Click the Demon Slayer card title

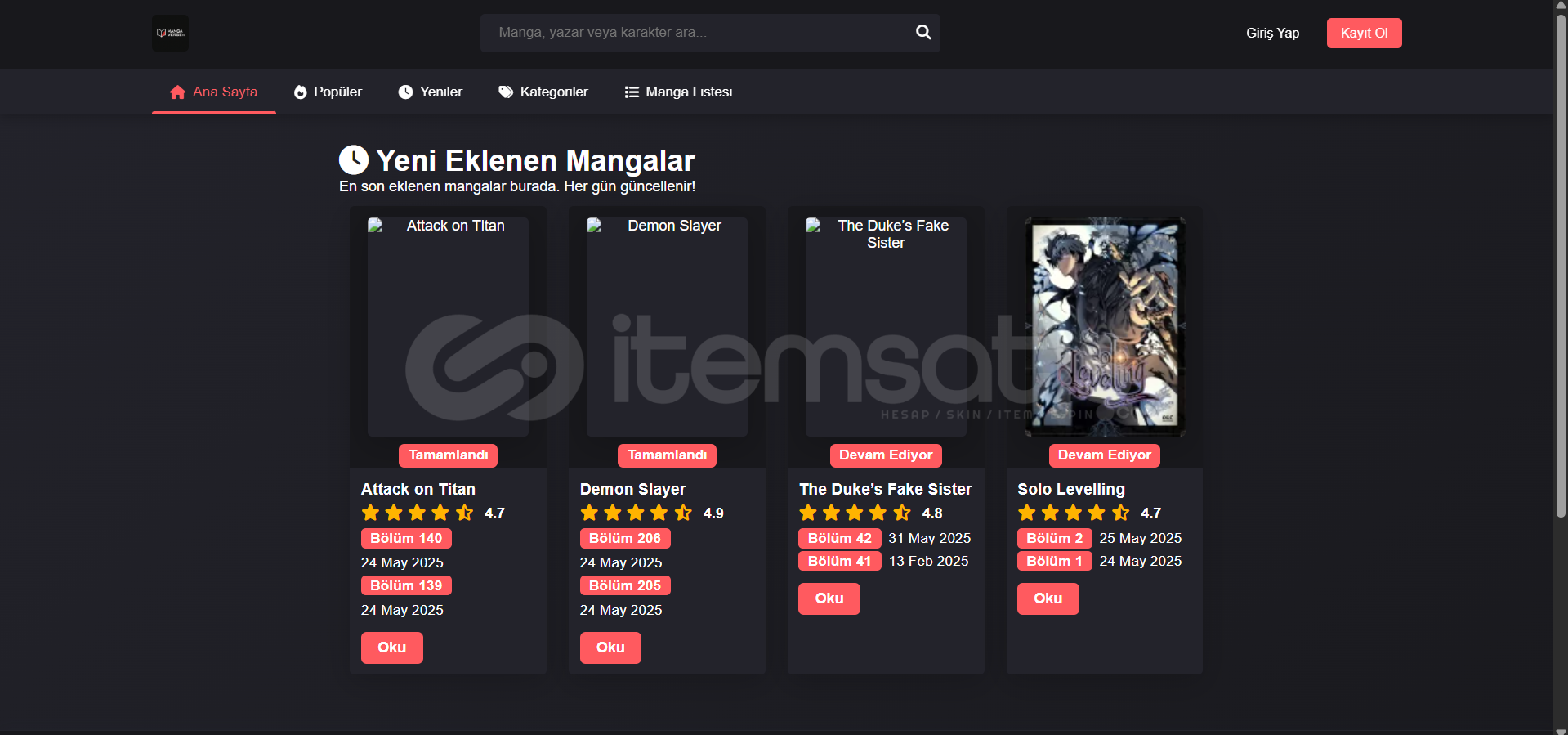[x=633, y=489]
